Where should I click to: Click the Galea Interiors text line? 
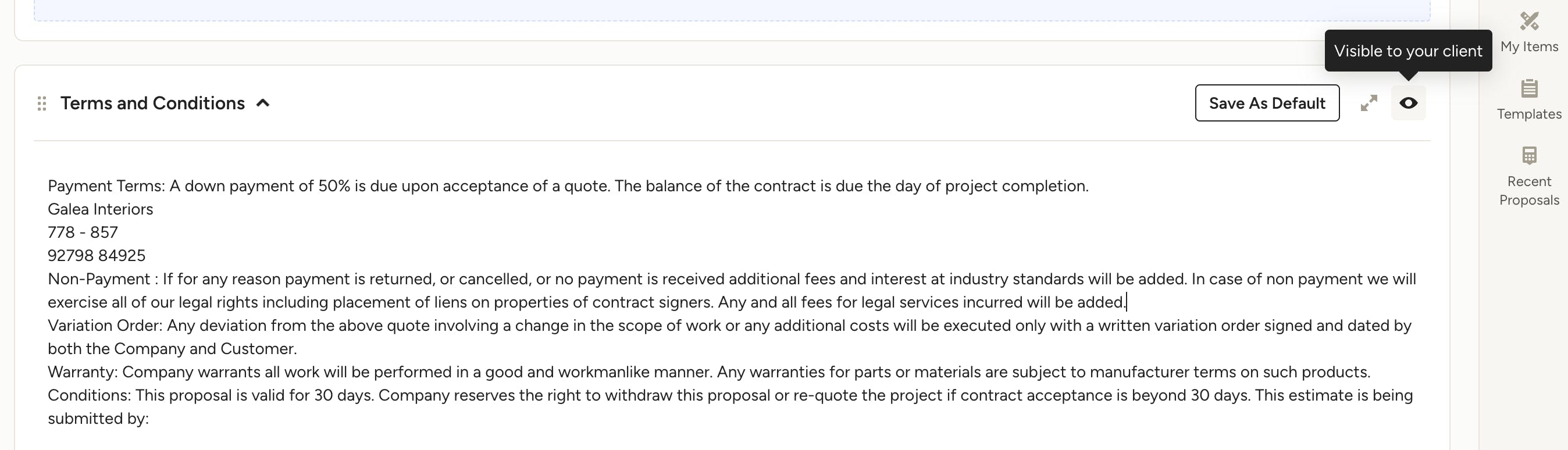(x=101, y=209)
